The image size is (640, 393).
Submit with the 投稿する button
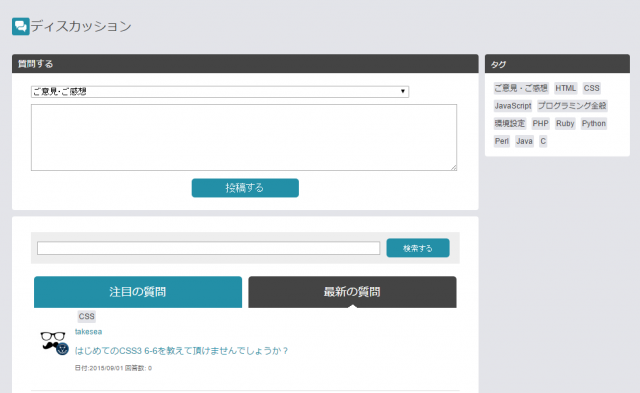coord(245,188)
